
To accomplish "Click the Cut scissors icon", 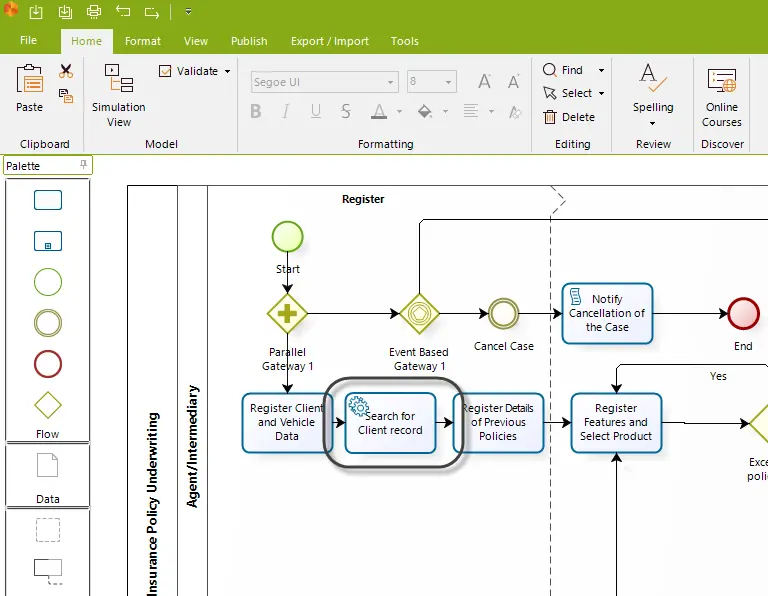I will click(66, 71).
